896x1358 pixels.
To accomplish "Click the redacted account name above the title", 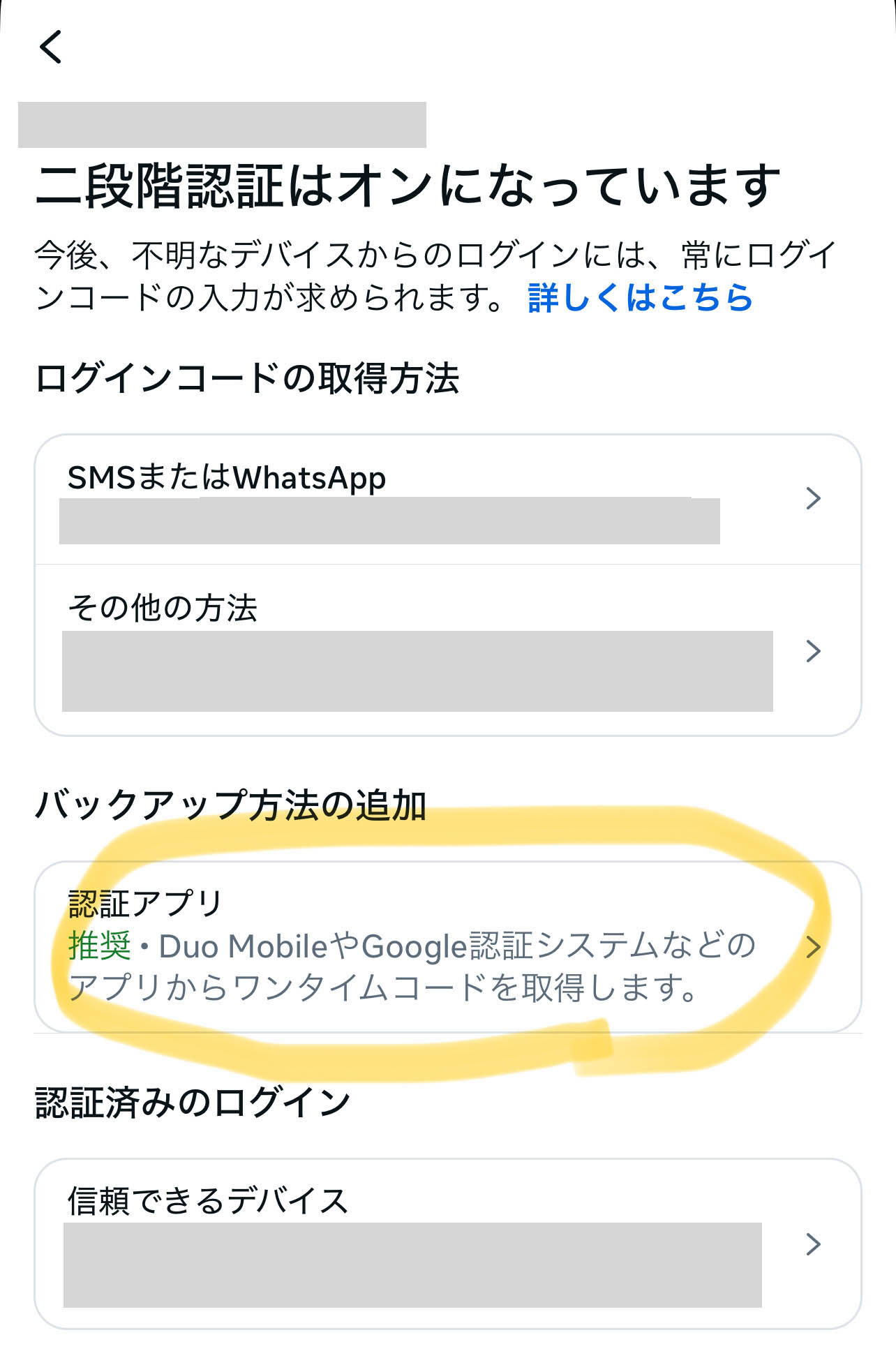I will pos(222,125).
